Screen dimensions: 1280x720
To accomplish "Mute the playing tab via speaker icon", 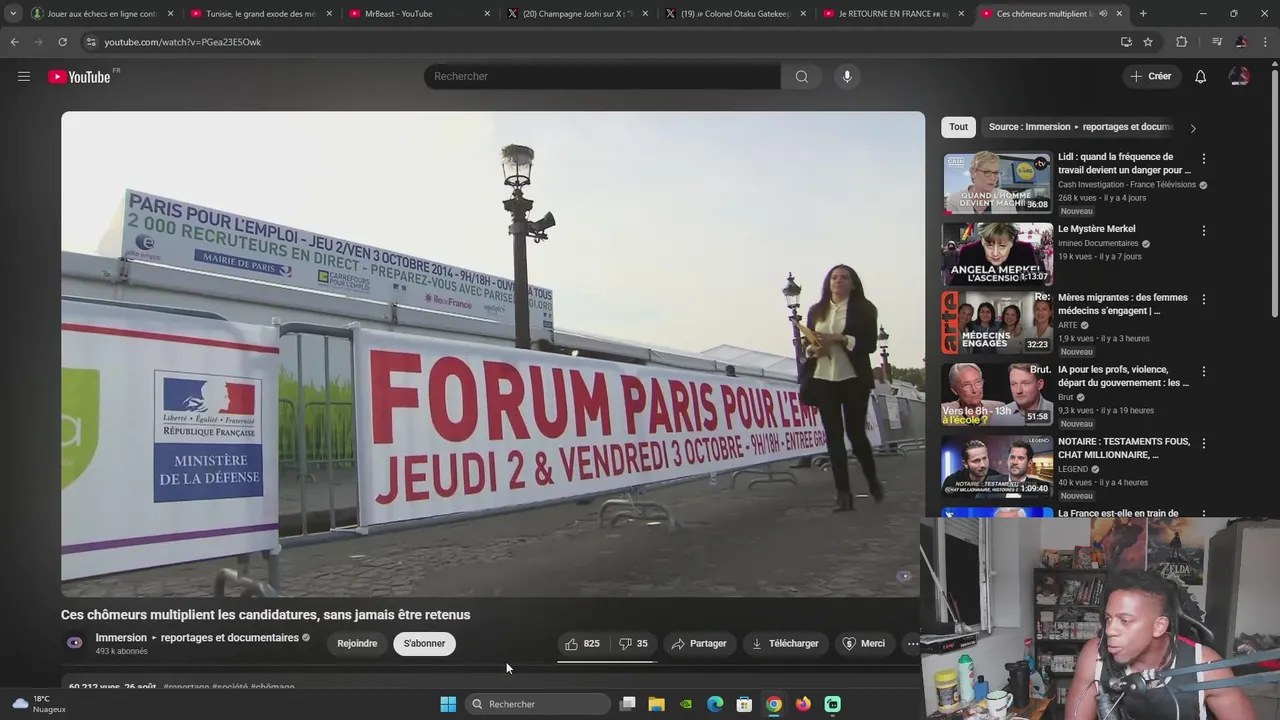I will pos(1103,14).
